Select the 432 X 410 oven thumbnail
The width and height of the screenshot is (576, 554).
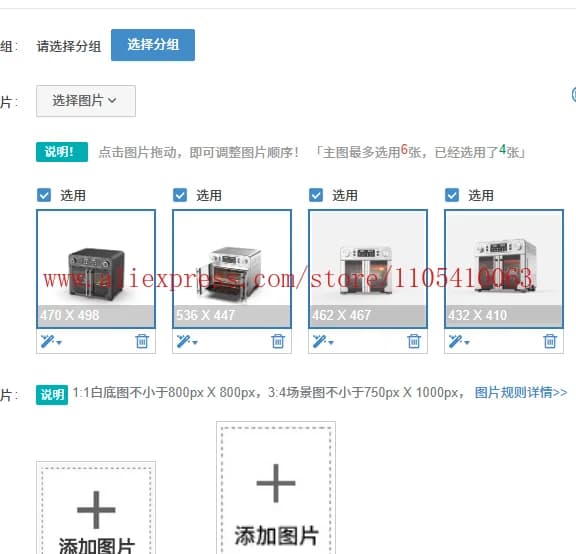(504, 269)
